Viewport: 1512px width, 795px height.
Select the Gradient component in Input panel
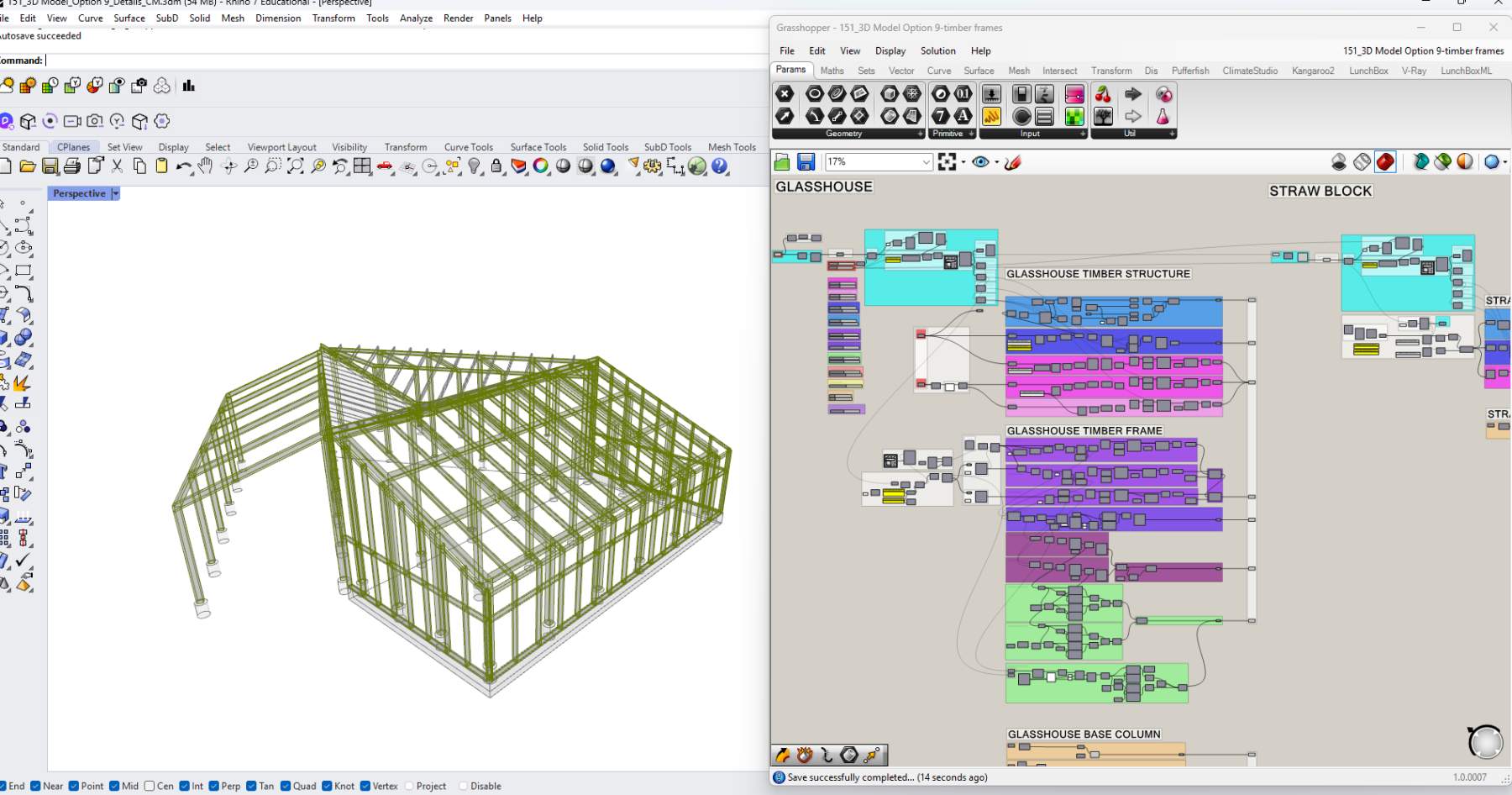(x=1074, y=94)
